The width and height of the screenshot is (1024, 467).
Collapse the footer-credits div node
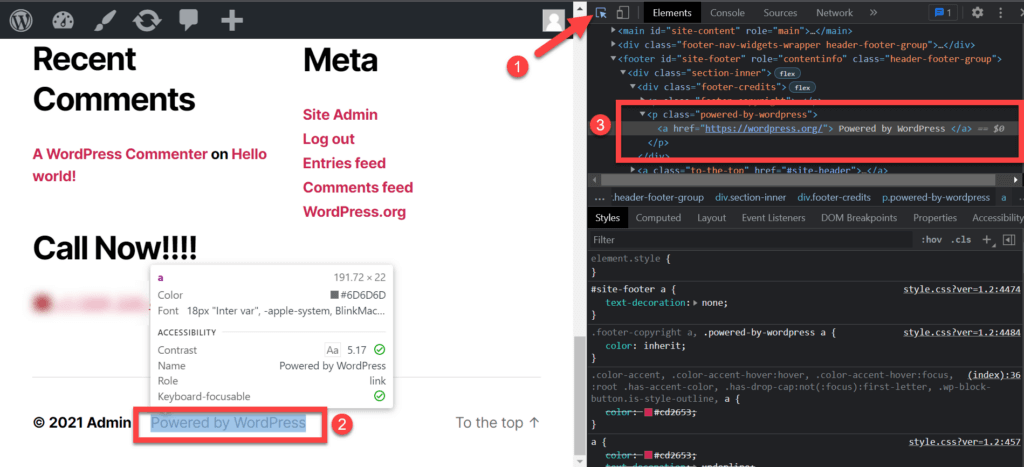[633, 87]
